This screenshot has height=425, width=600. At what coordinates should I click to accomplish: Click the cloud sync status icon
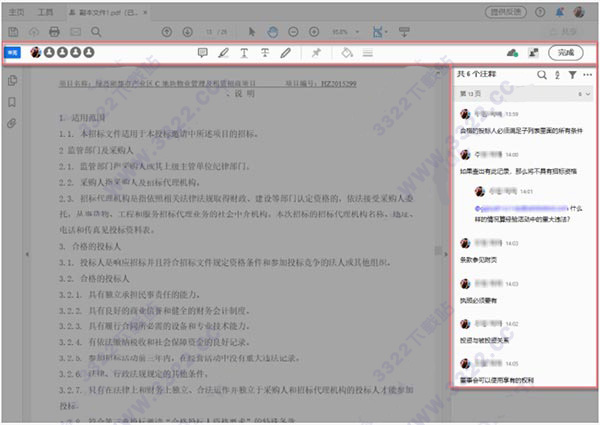click(x=512, y=53)
